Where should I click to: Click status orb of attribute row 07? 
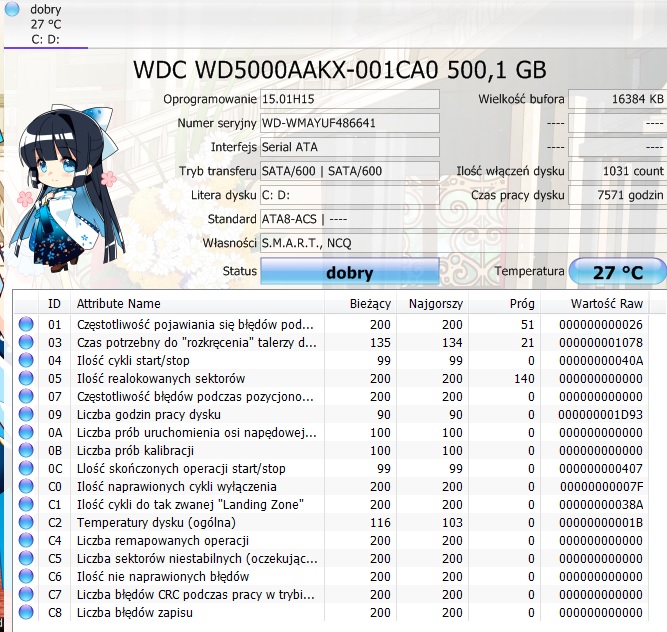pos(26,396)
